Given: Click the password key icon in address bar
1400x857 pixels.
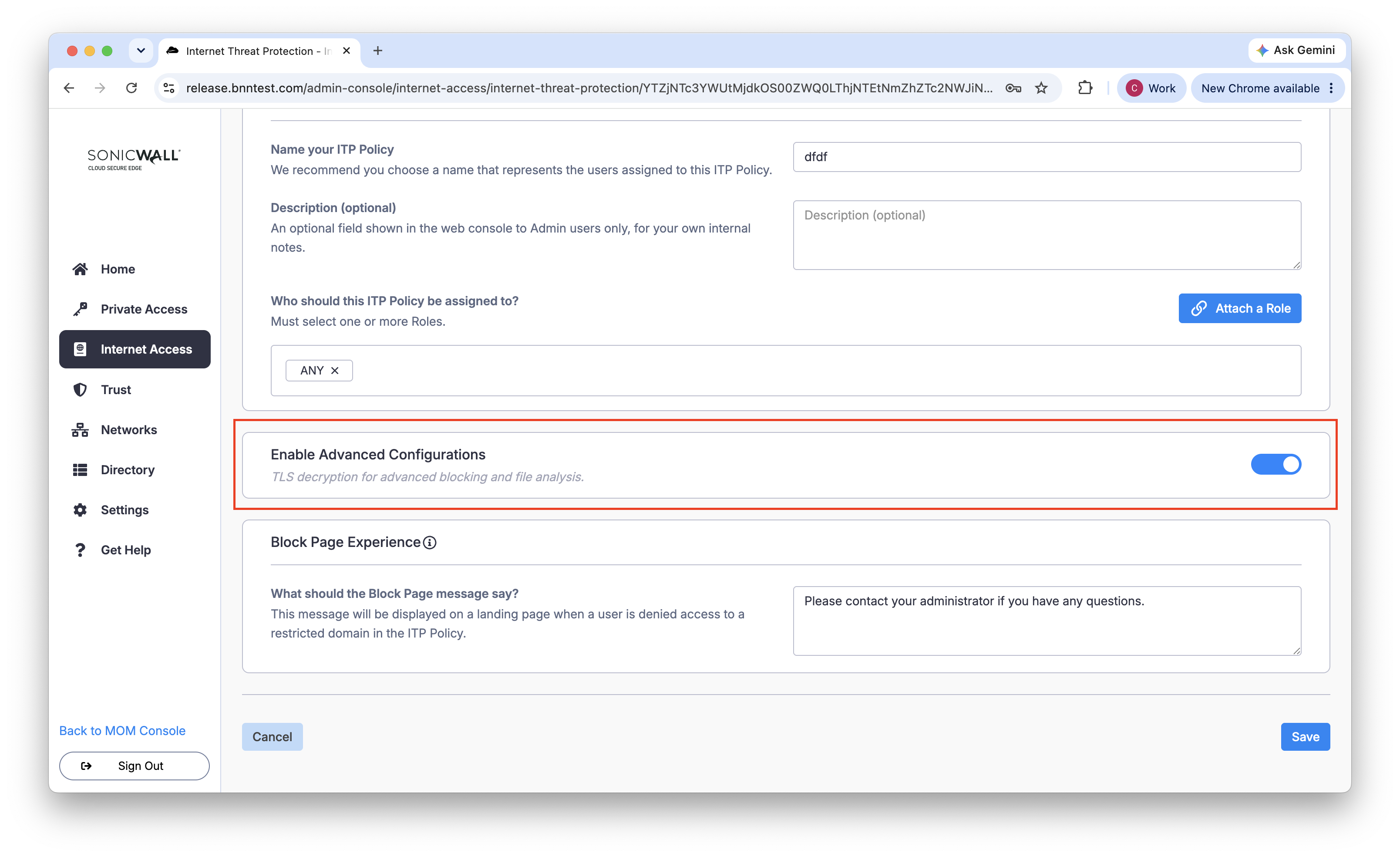Looking at the screenshot, I should coord(1013,88).
